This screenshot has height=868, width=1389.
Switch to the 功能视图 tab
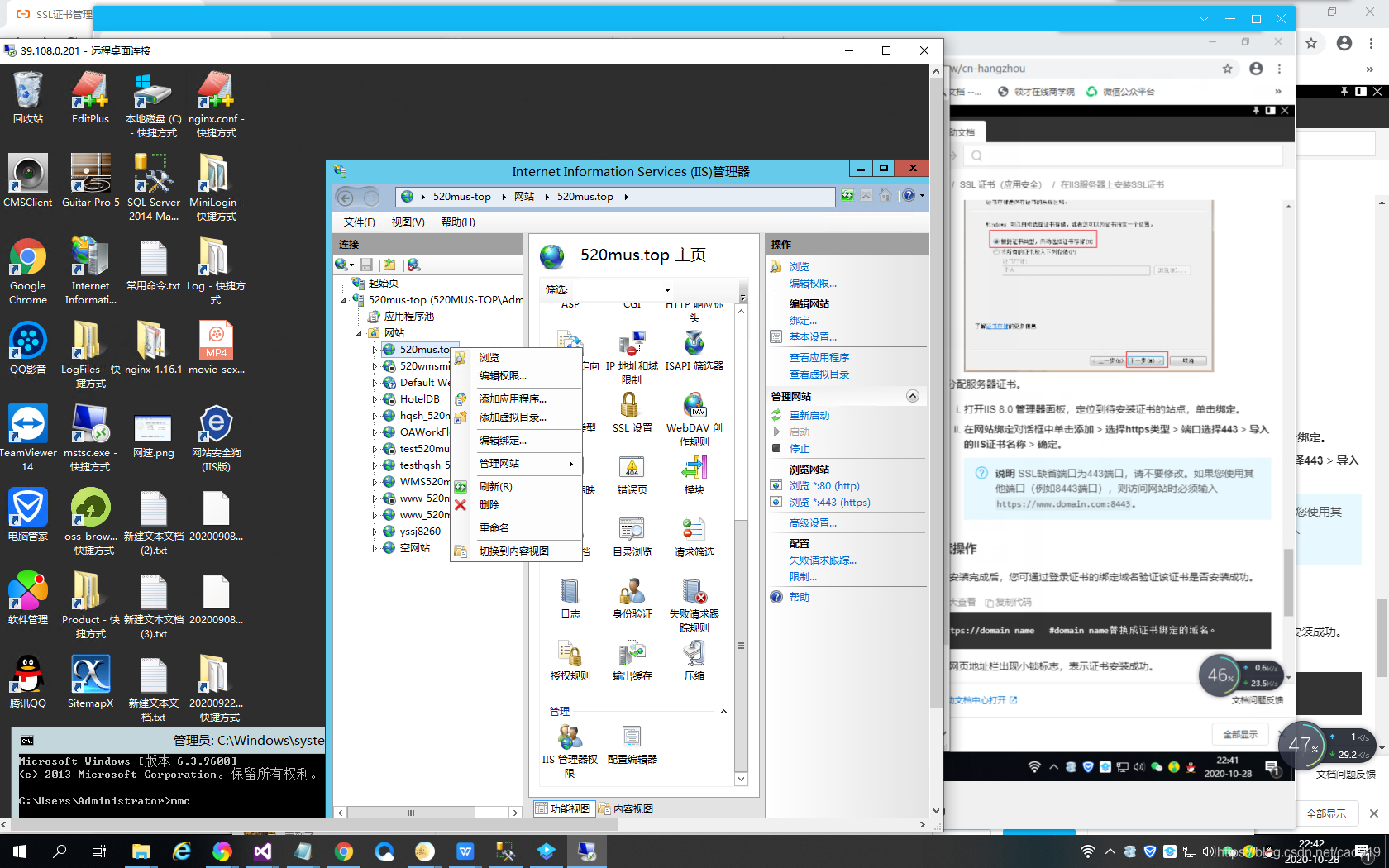pos(563,808)
